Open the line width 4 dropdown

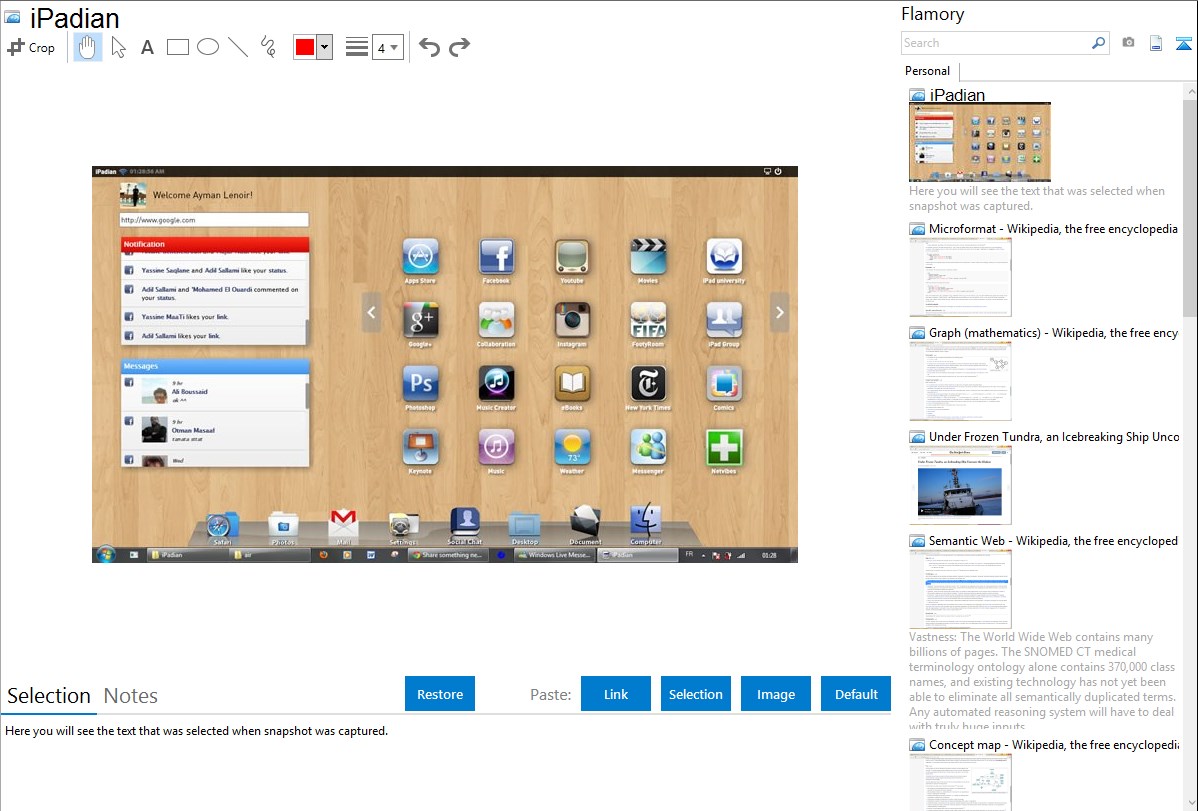(387, 47)
